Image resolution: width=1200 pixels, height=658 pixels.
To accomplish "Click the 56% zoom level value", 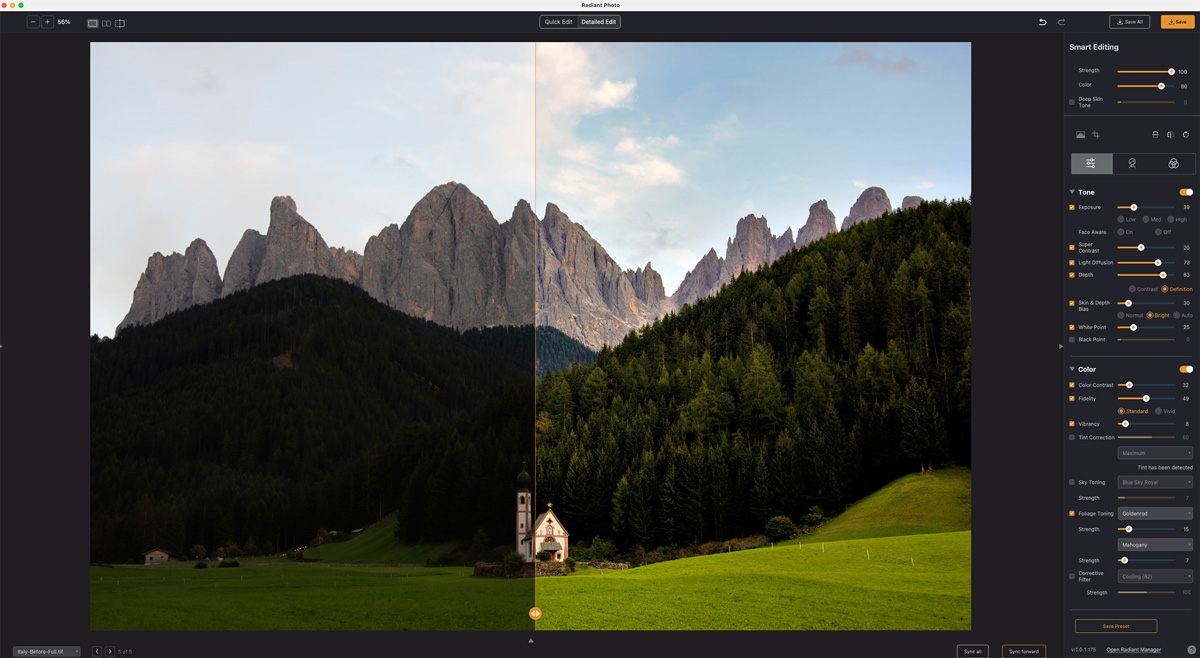I will point(64,22).
